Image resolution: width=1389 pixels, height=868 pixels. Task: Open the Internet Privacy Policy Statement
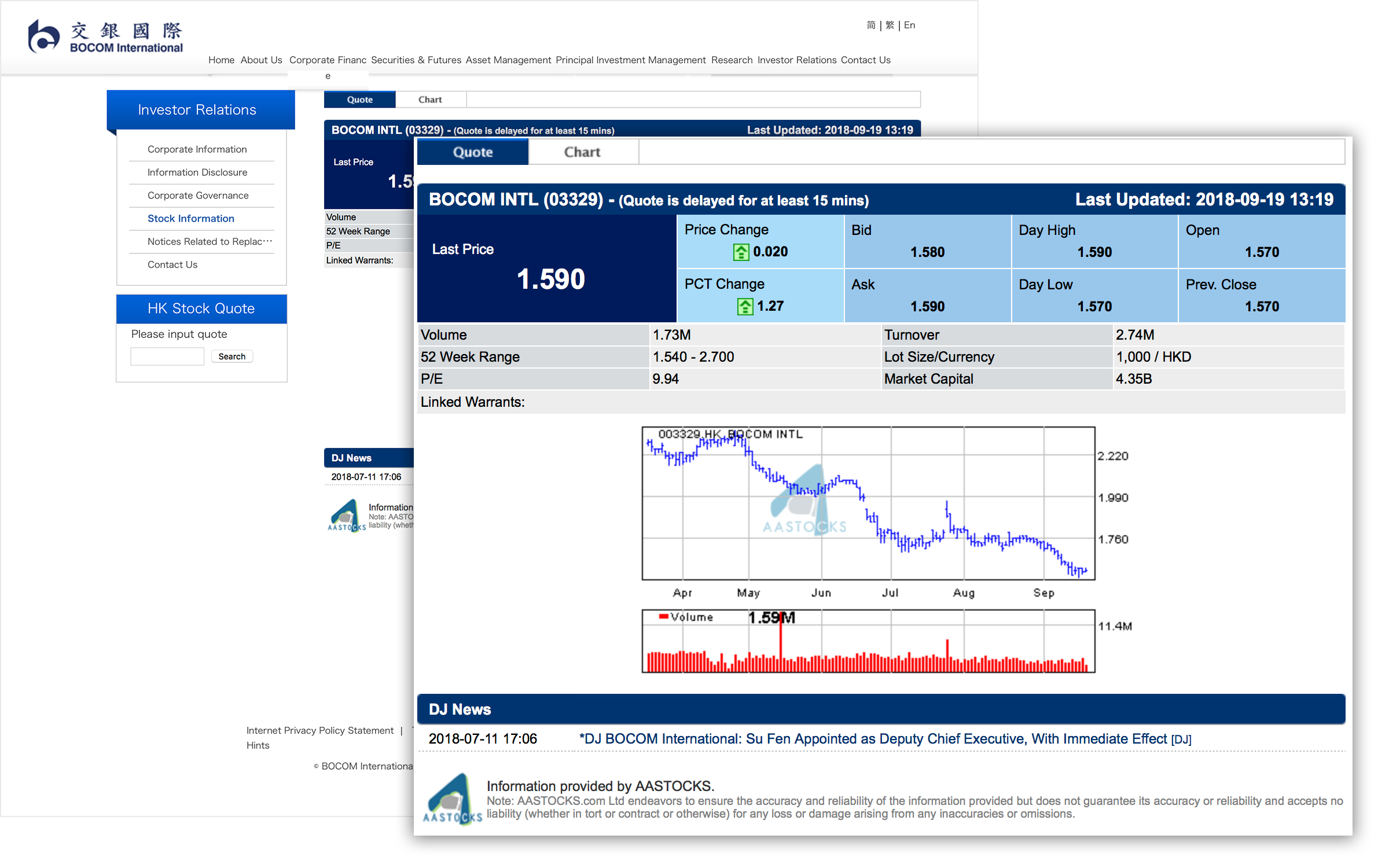pos(319,730)
